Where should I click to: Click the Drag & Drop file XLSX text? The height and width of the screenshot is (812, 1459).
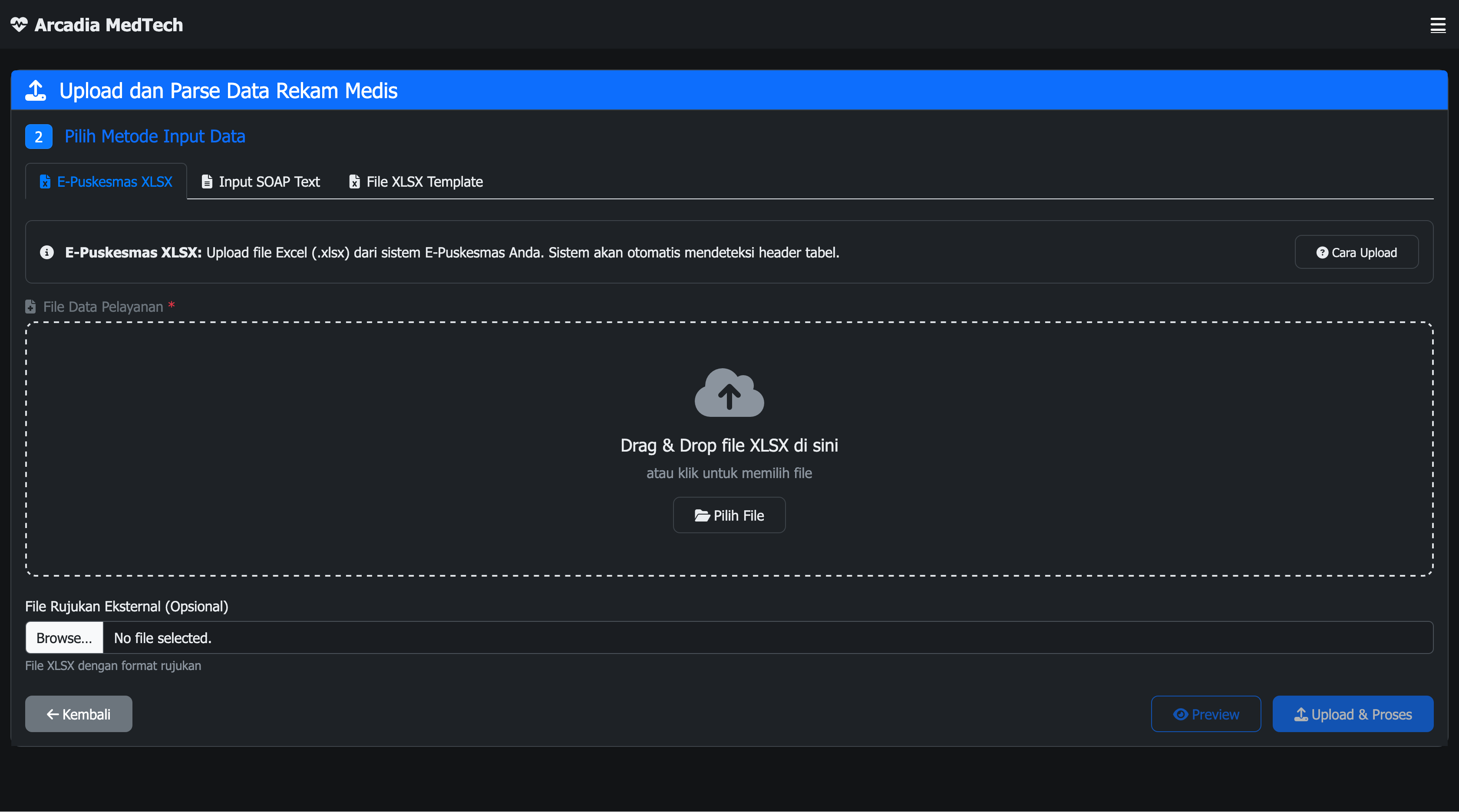point(729,446)
